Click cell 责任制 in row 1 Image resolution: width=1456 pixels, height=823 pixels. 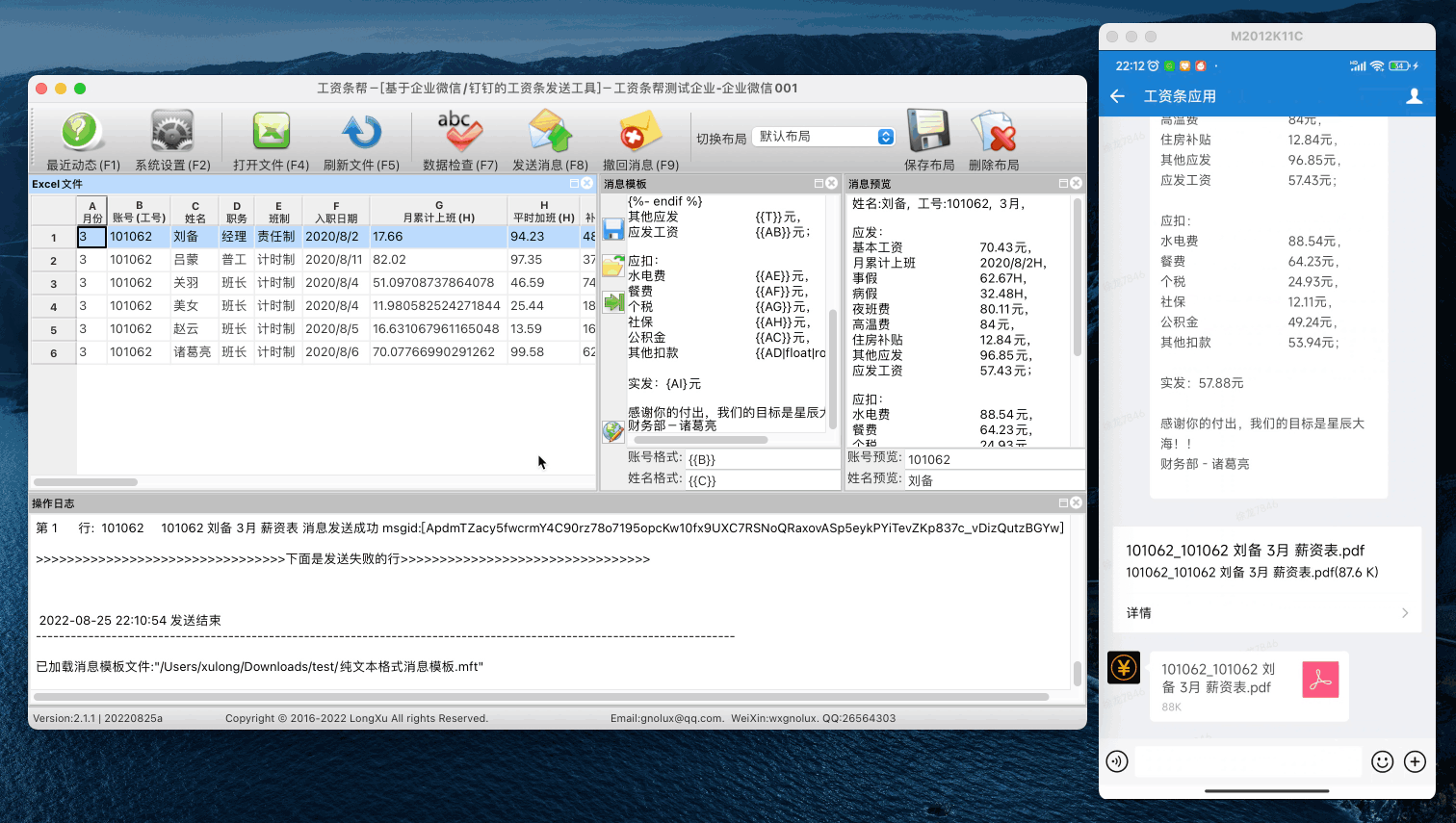[x=278, y=237]
